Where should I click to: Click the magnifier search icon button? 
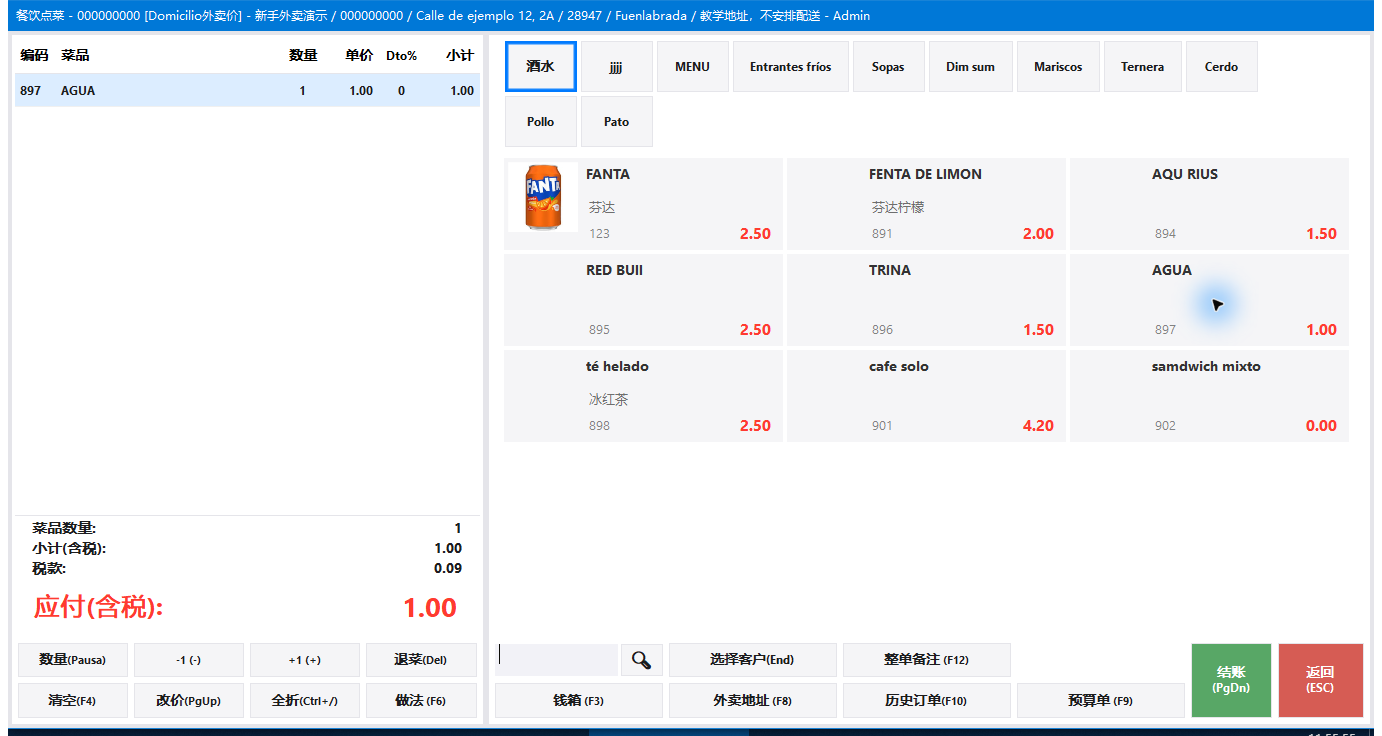pyautogui.click(x=642, y=660)
